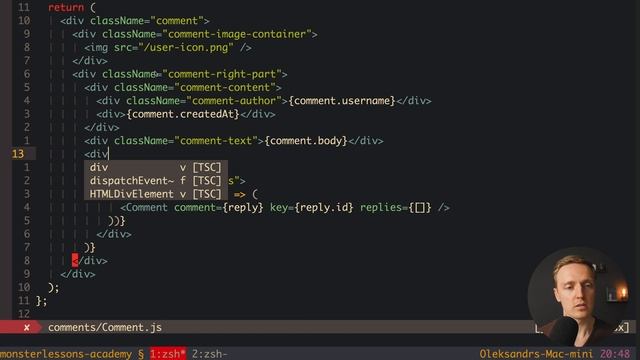Click the '=> (' arrow function text

[246, 194]
